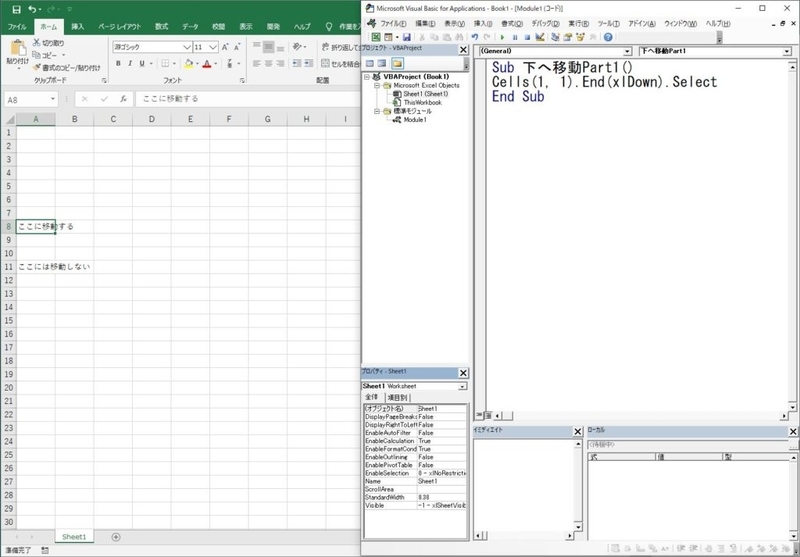This screenshot has height=557, width=800.
Task: Open the font size dropdown showing 11
Action: click(213, 47)
